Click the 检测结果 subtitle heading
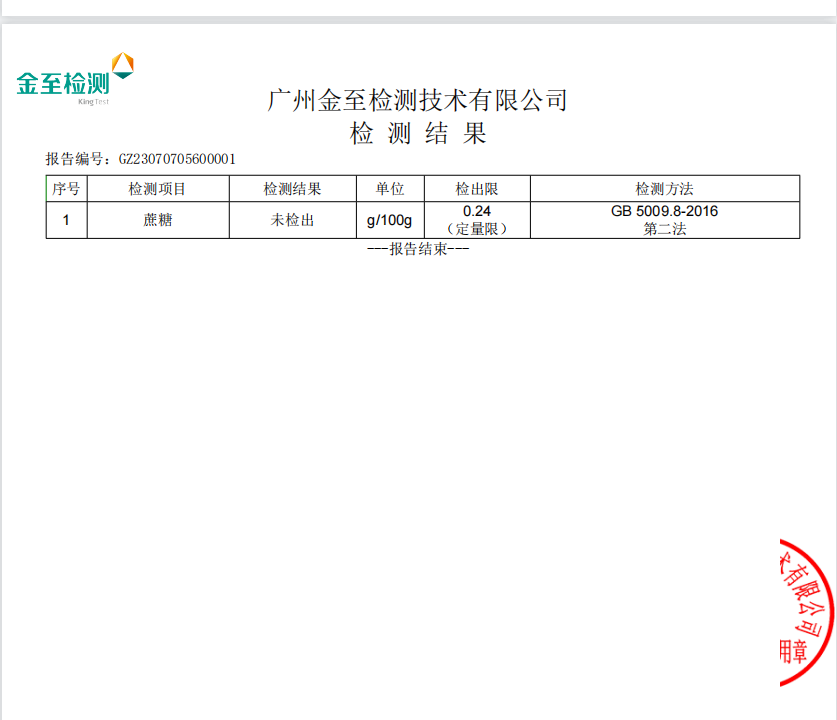Viewport: 837px width, 720px height. [x=418, y=134]
